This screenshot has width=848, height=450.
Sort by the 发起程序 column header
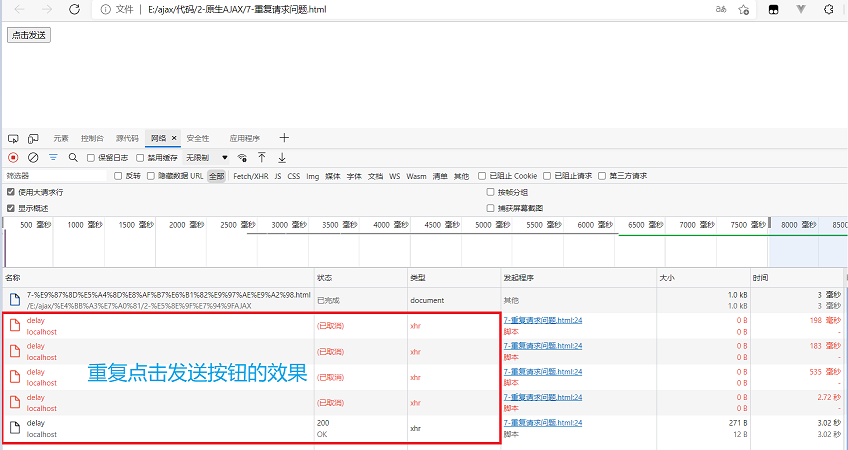click(579, 277)
